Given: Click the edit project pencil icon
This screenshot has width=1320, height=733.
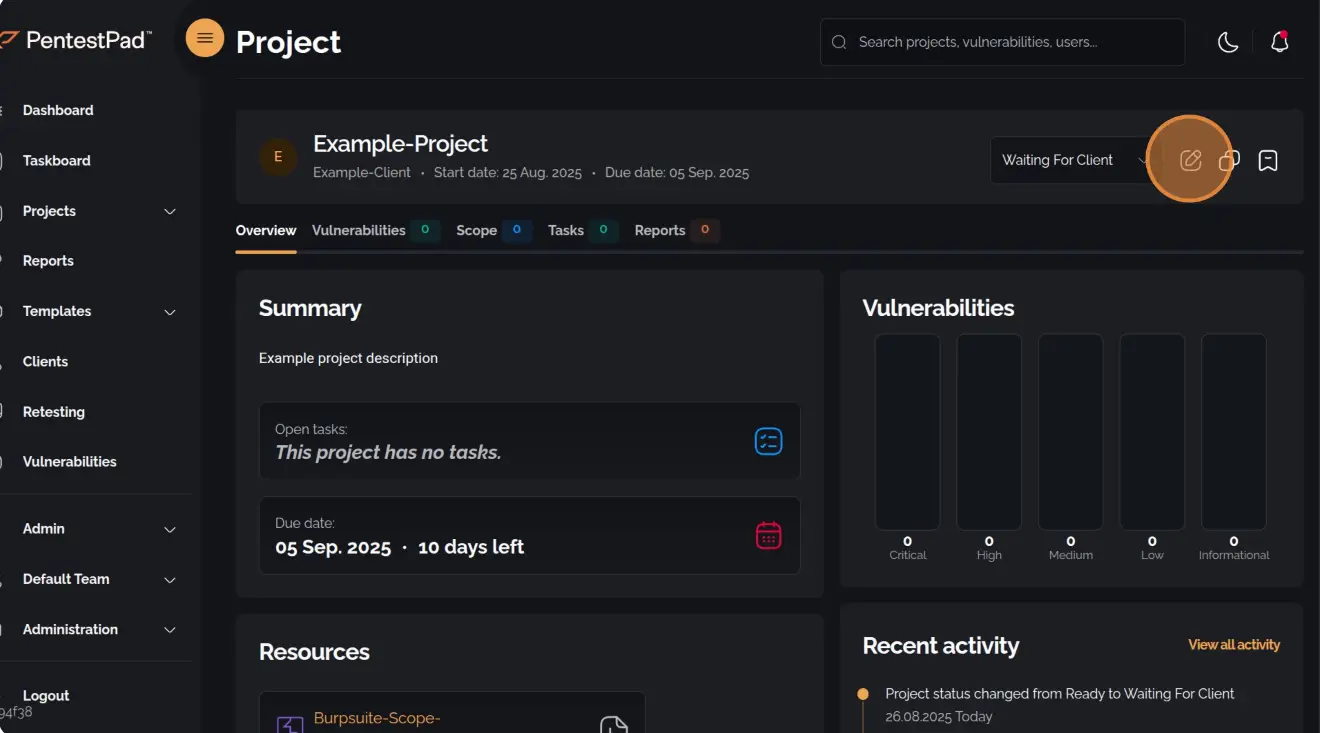Looking at the screenshot, I should 1189,159.
